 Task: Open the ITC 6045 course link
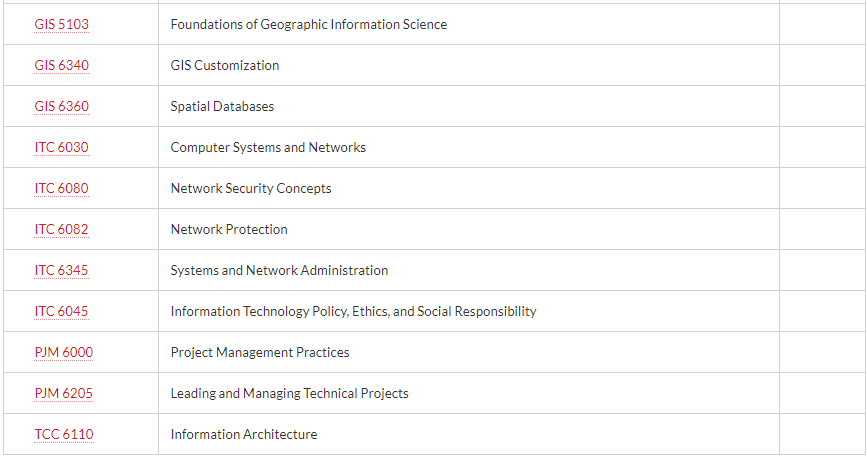coord(61,311)
